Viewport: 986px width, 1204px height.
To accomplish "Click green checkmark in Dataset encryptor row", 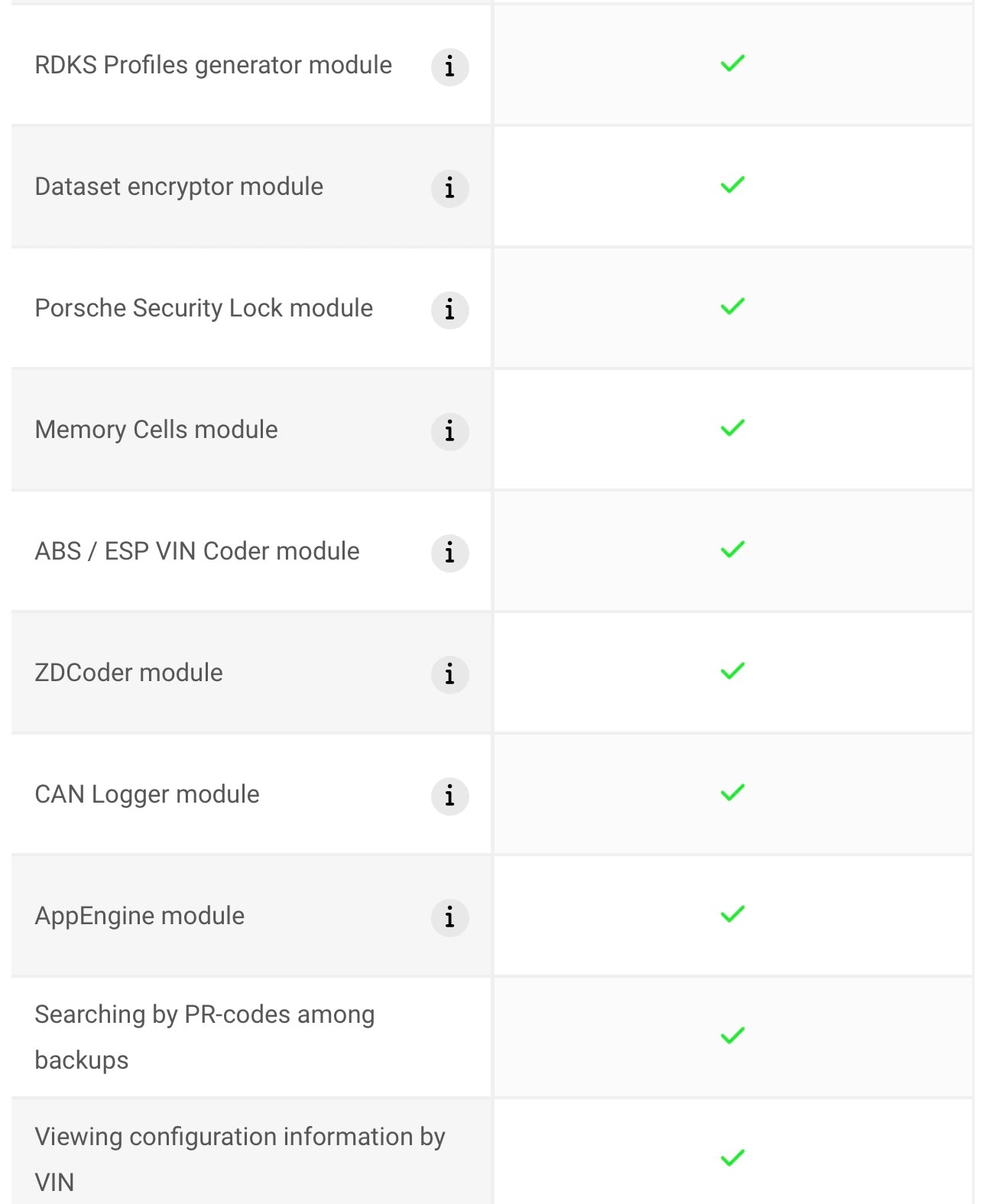I will pyautogui.click(x=732, y=185).
